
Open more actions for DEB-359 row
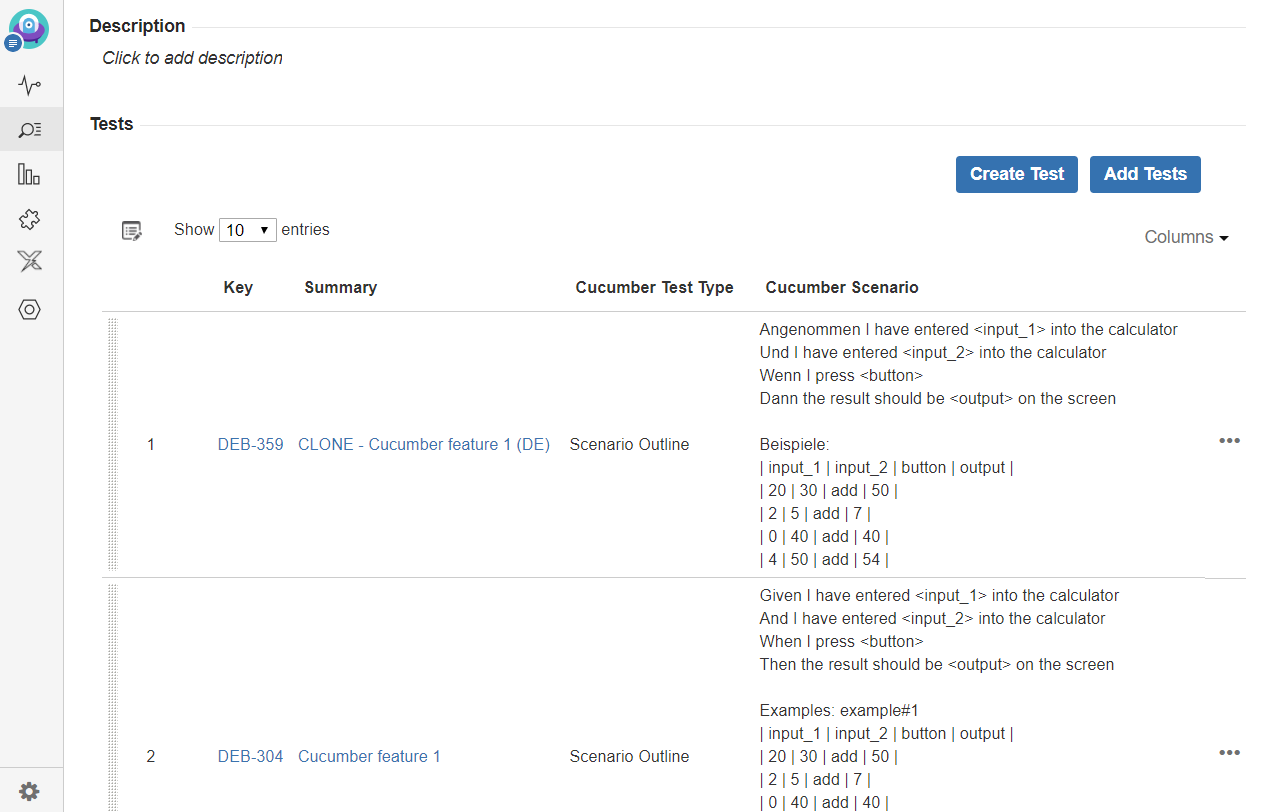coord(1229,441)
